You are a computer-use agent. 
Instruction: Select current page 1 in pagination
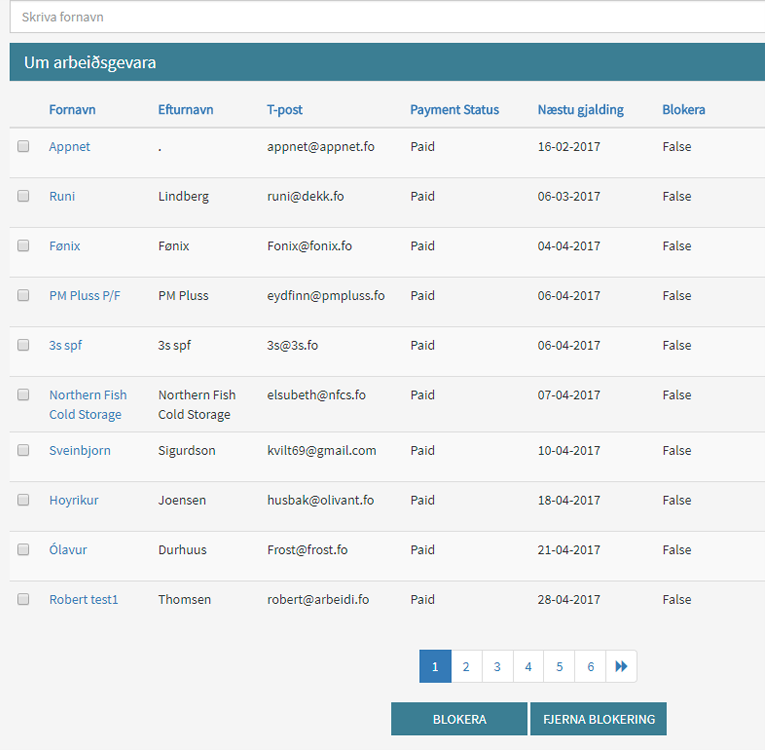coord(435,666)
